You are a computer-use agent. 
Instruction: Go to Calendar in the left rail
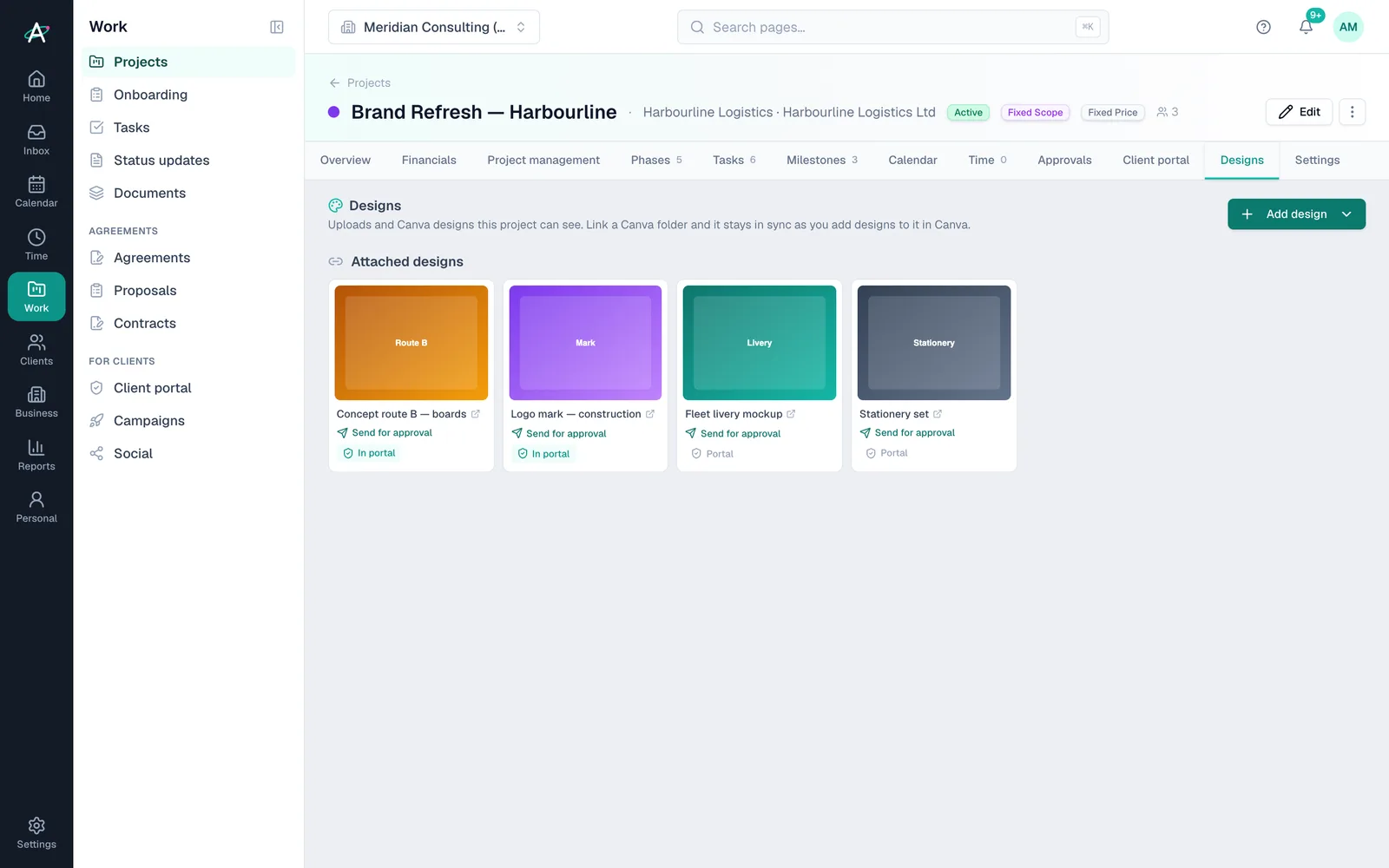pos(36,191)
